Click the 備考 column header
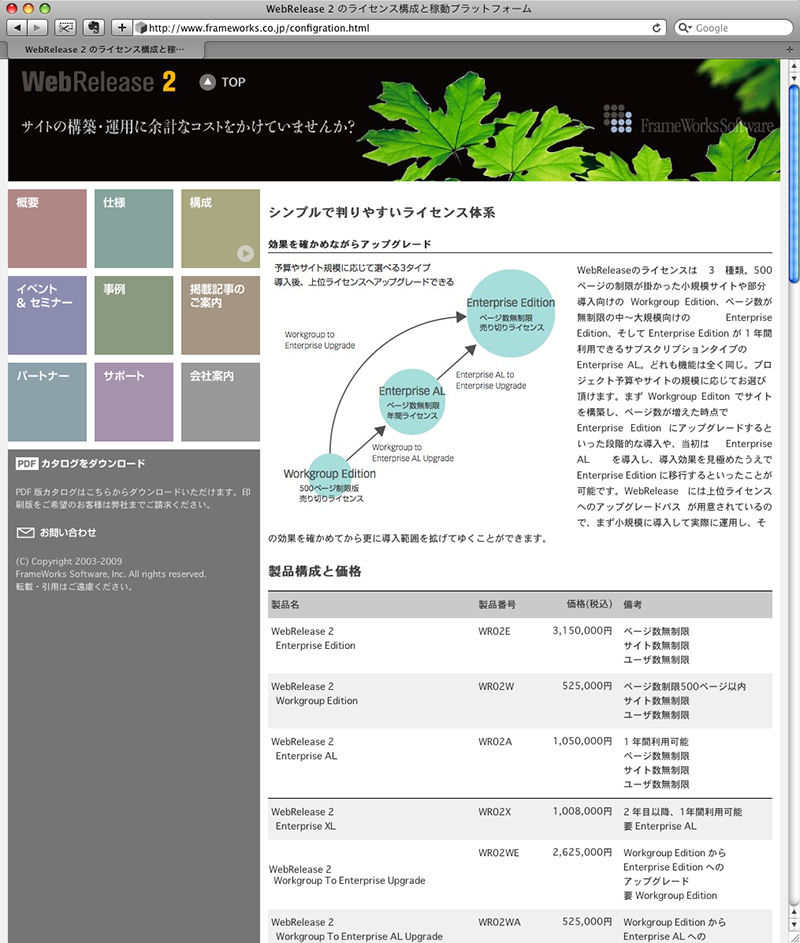This screenshot has height=943, width=800. coord(632,604)
